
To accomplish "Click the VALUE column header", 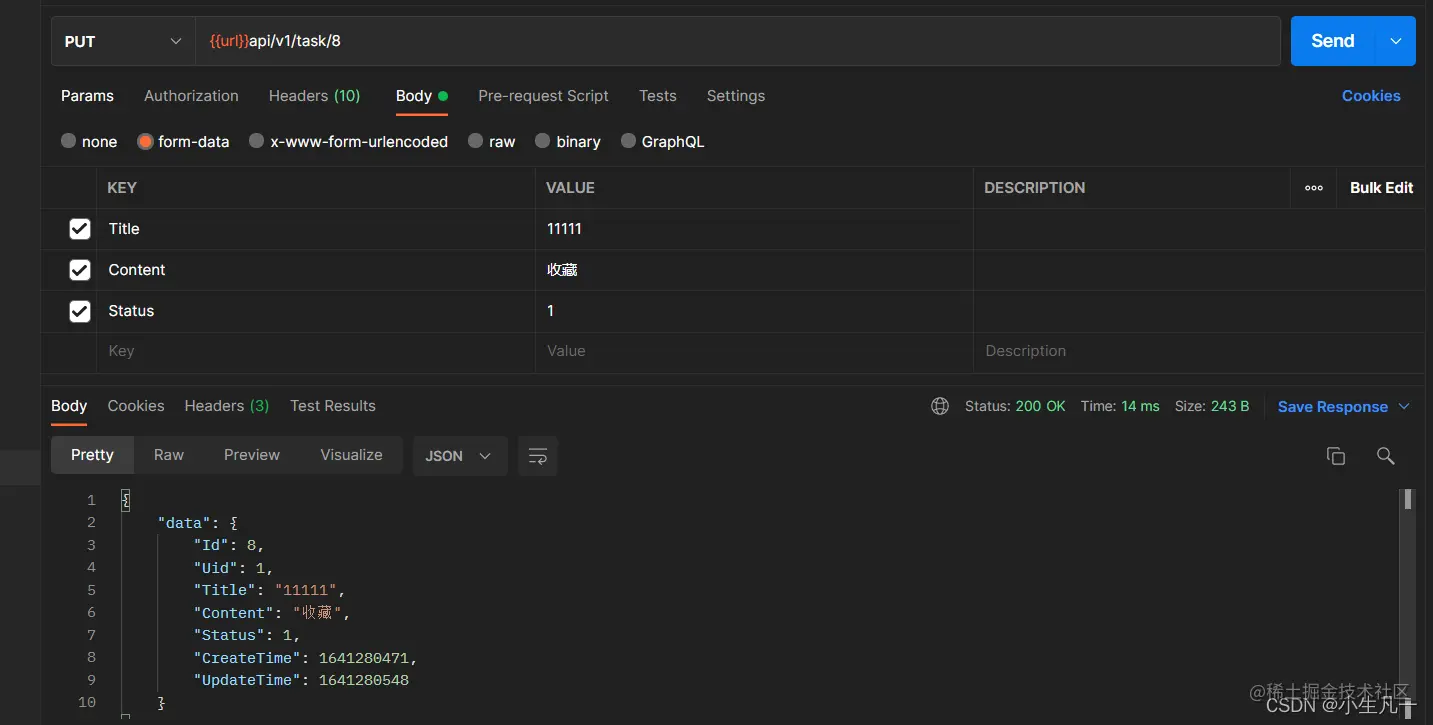I will [570, 188].
